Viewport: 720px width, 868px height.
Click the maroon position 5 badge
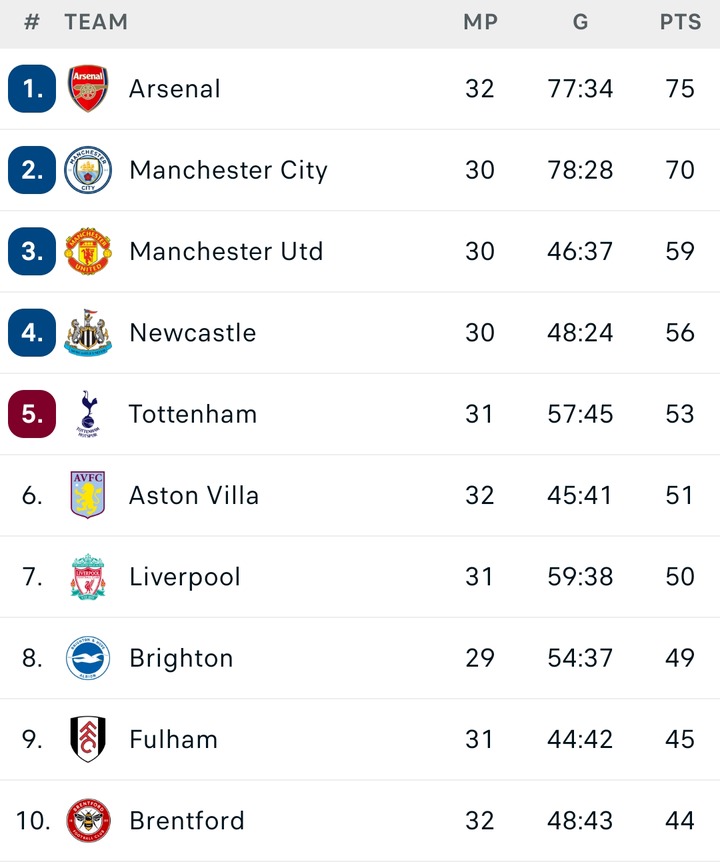tap(32, 414)
